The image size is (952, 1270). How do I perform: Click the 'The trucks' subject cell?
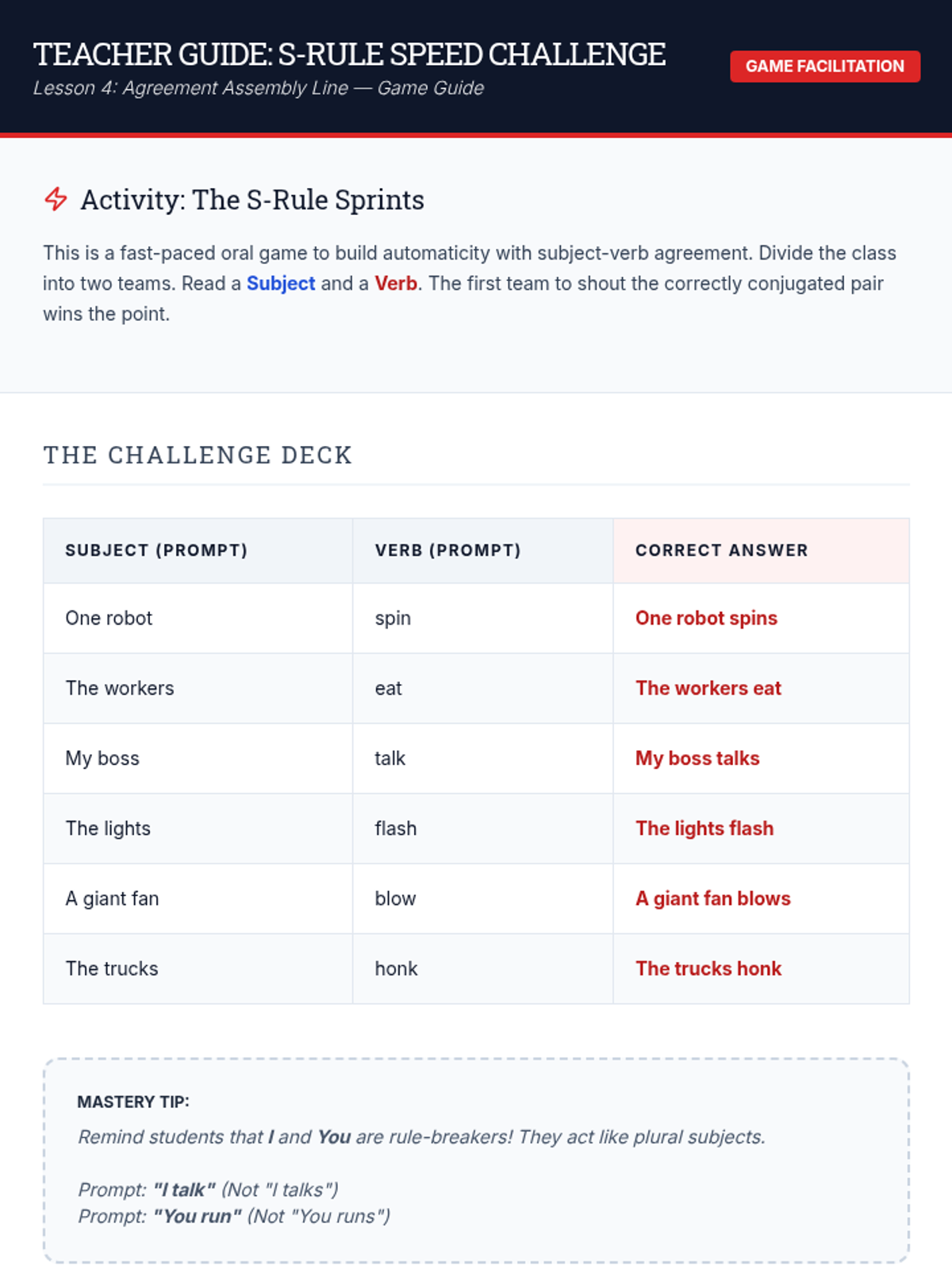click(x=112, y=968)
